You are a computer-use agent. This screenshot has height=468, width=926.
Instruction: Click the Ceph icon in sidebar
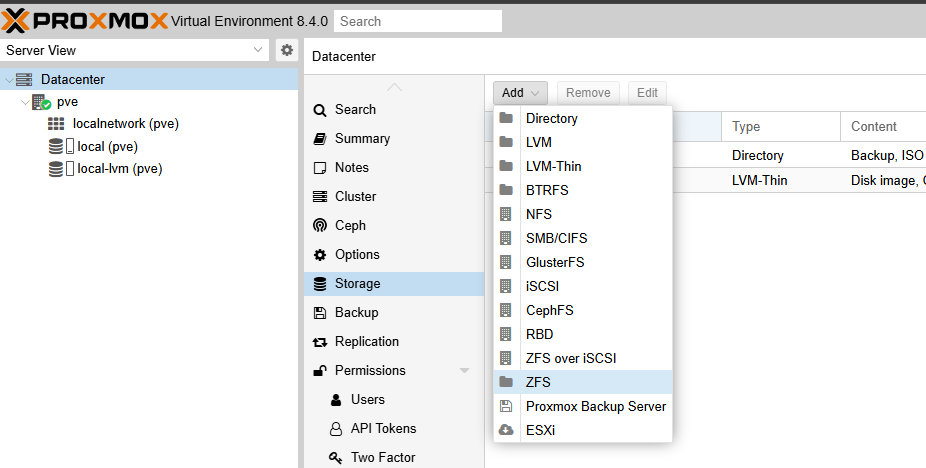pos(320,226)
